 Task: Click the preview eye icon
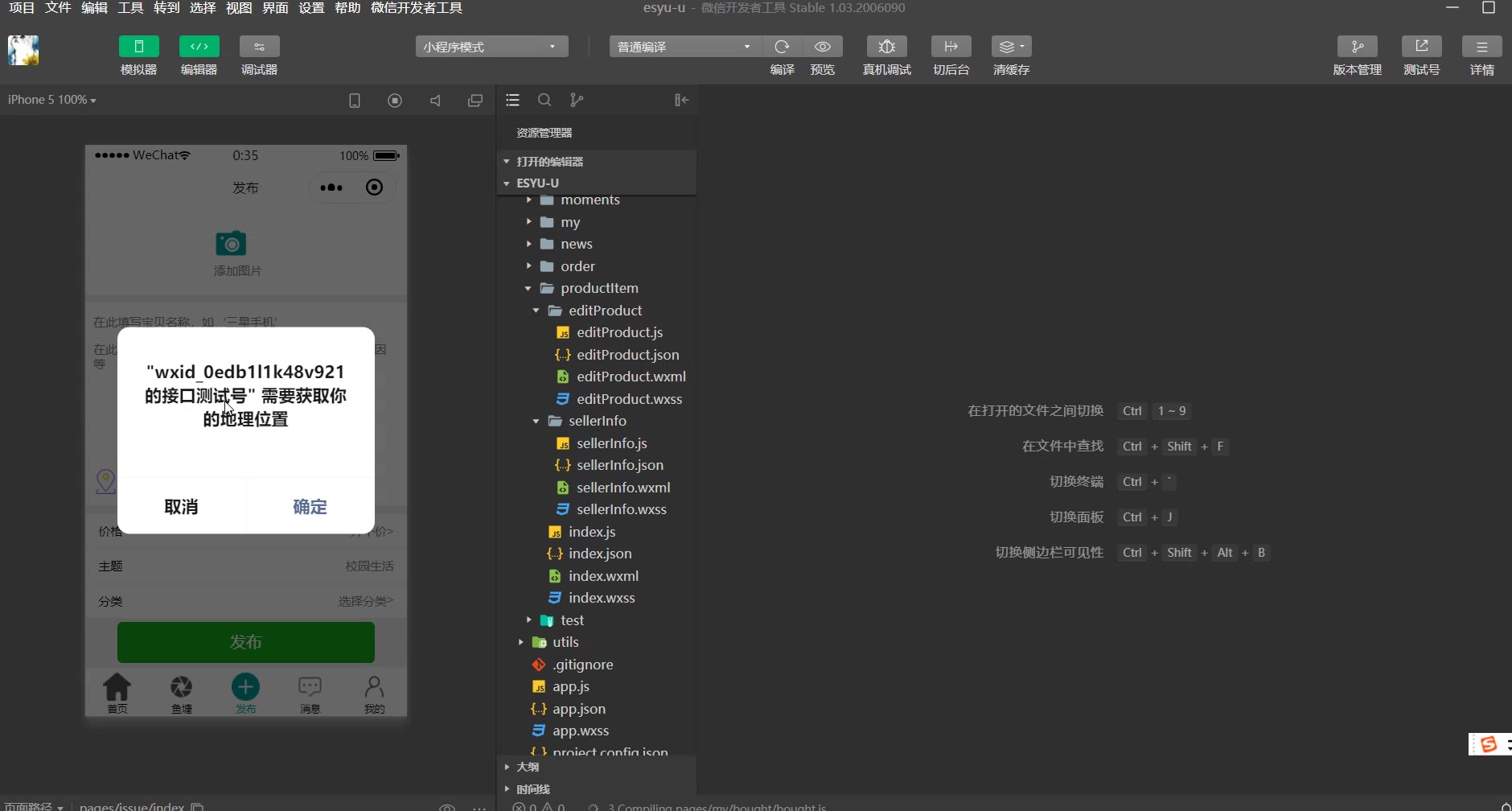[x=823, y=47]
